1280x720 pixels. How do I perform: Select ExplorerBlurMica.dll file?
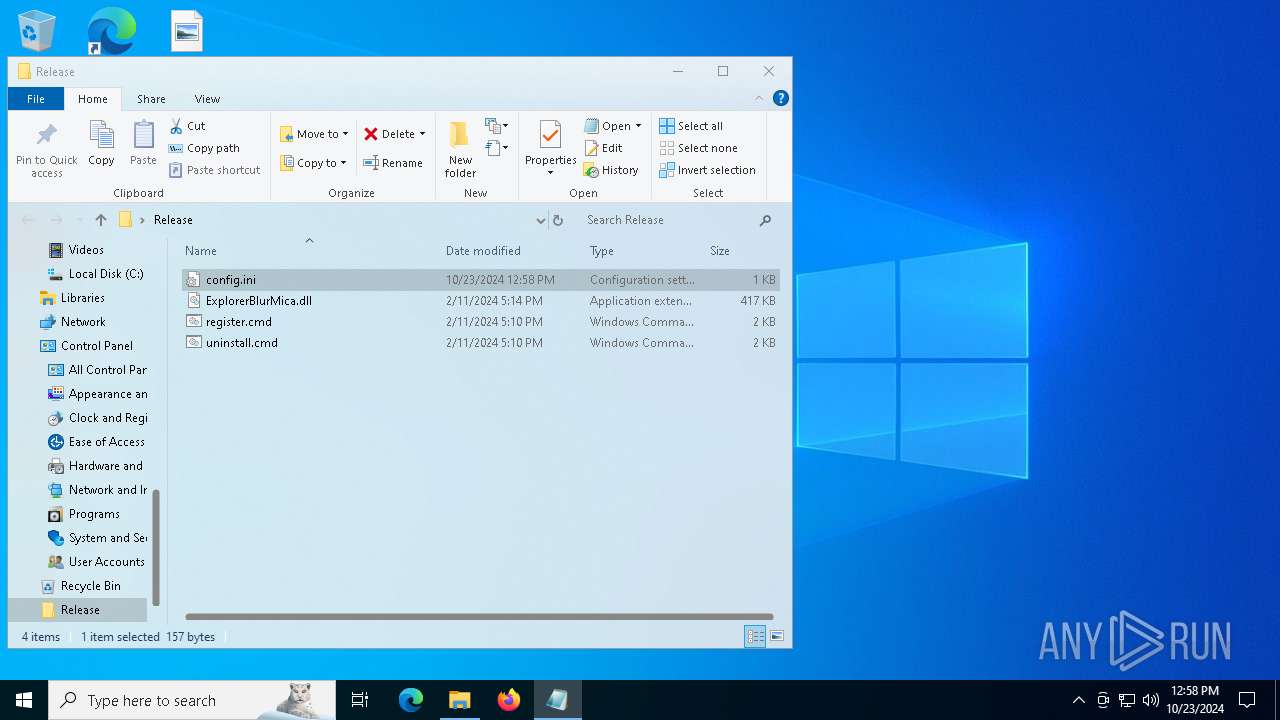[481, 301]
